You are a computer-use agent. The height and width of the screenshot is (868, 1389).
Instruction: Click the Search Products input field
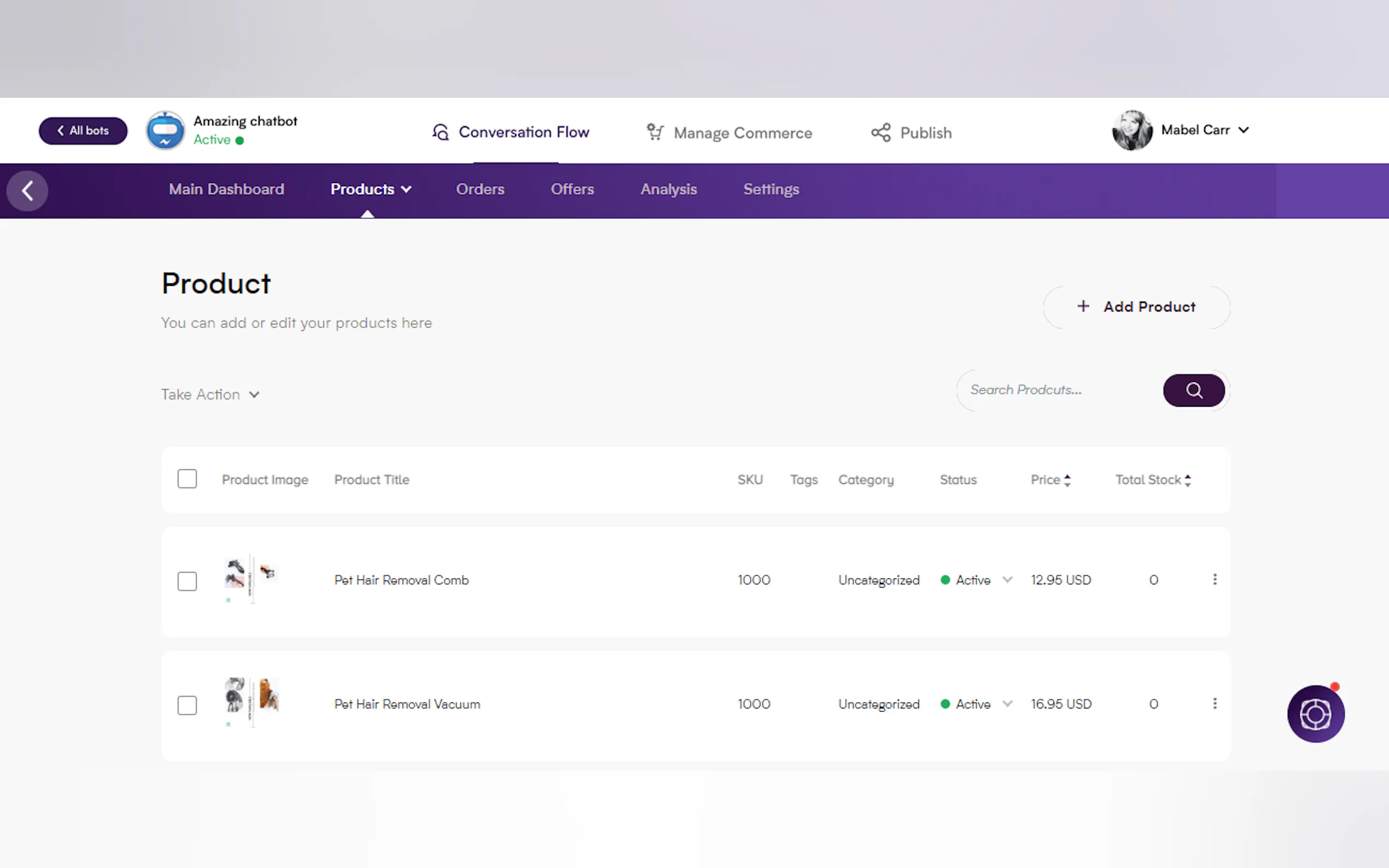tap(1059, 390)
